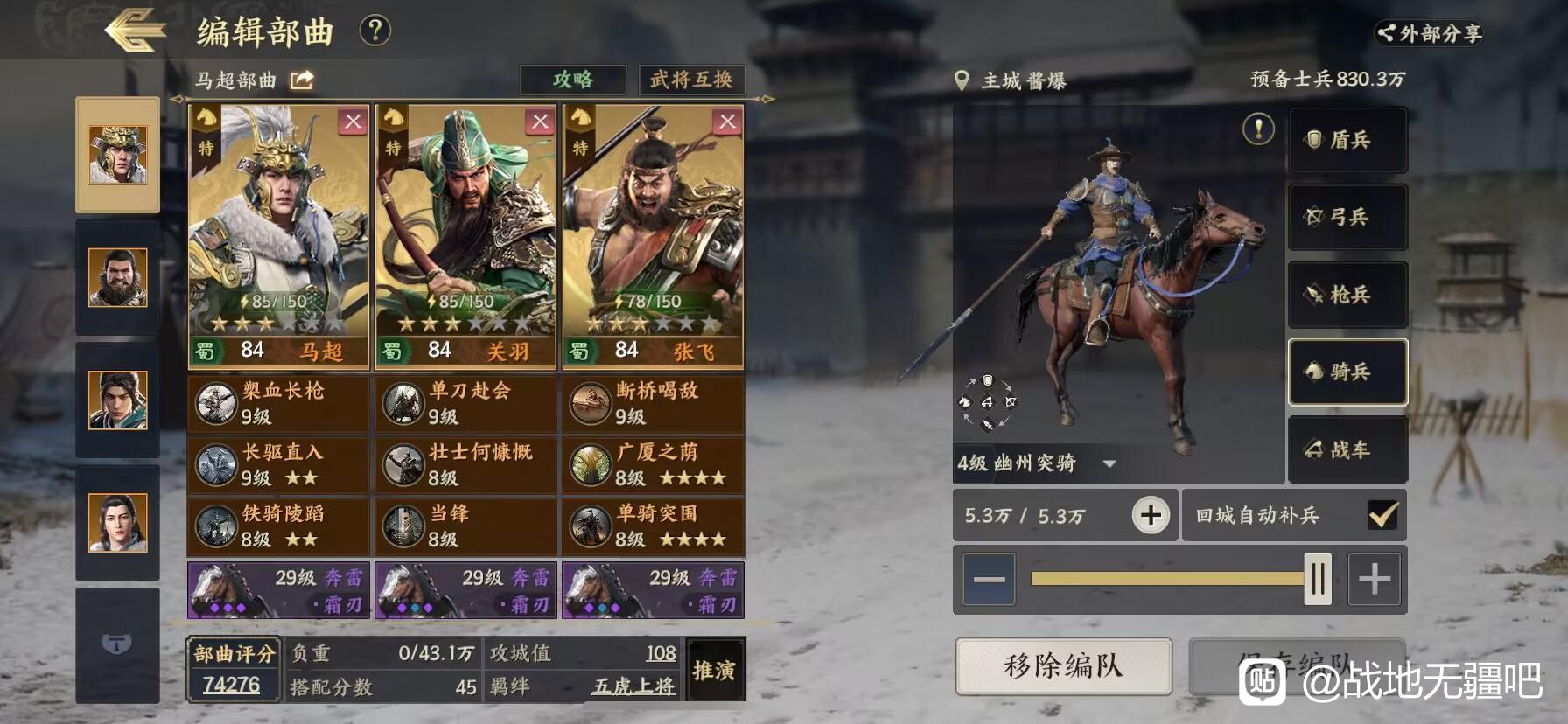Click round plus icon beside 5.3万 troops
The height and width of the screenshot is (724, 1568).
click(1151, 515)
